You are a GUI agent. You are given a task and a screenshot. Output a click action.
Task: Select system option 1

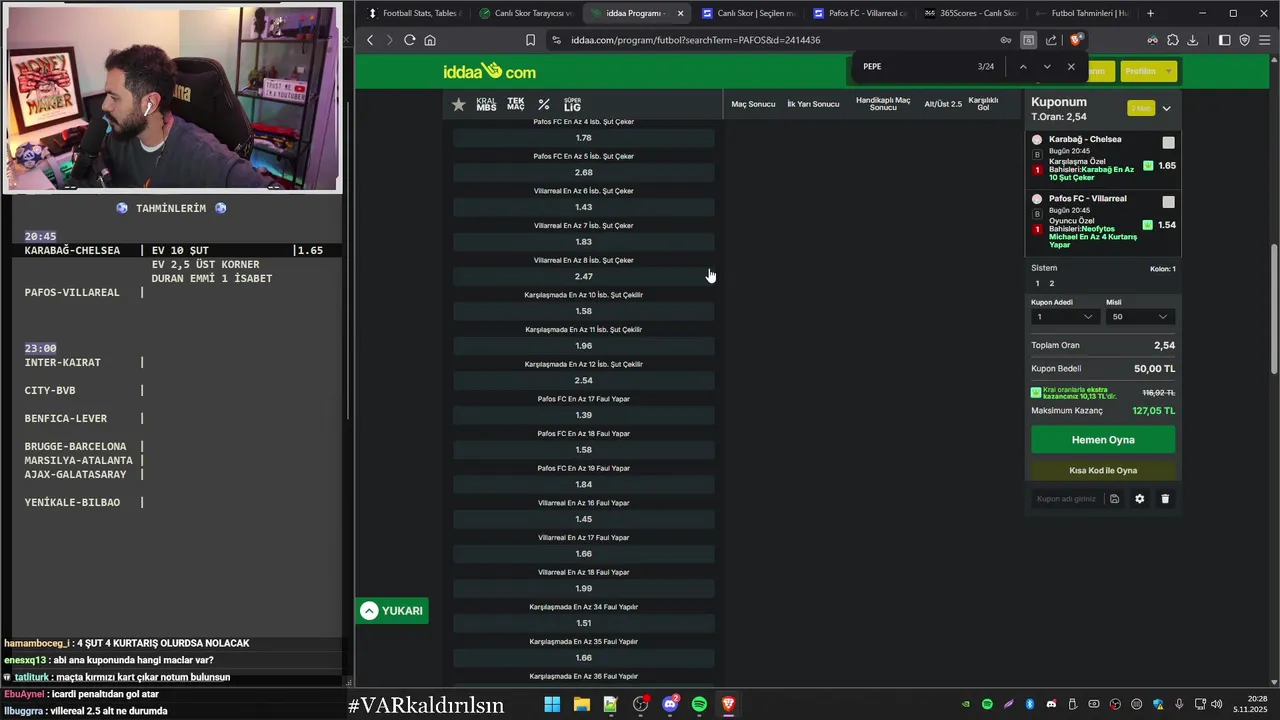coord(1037,284)
